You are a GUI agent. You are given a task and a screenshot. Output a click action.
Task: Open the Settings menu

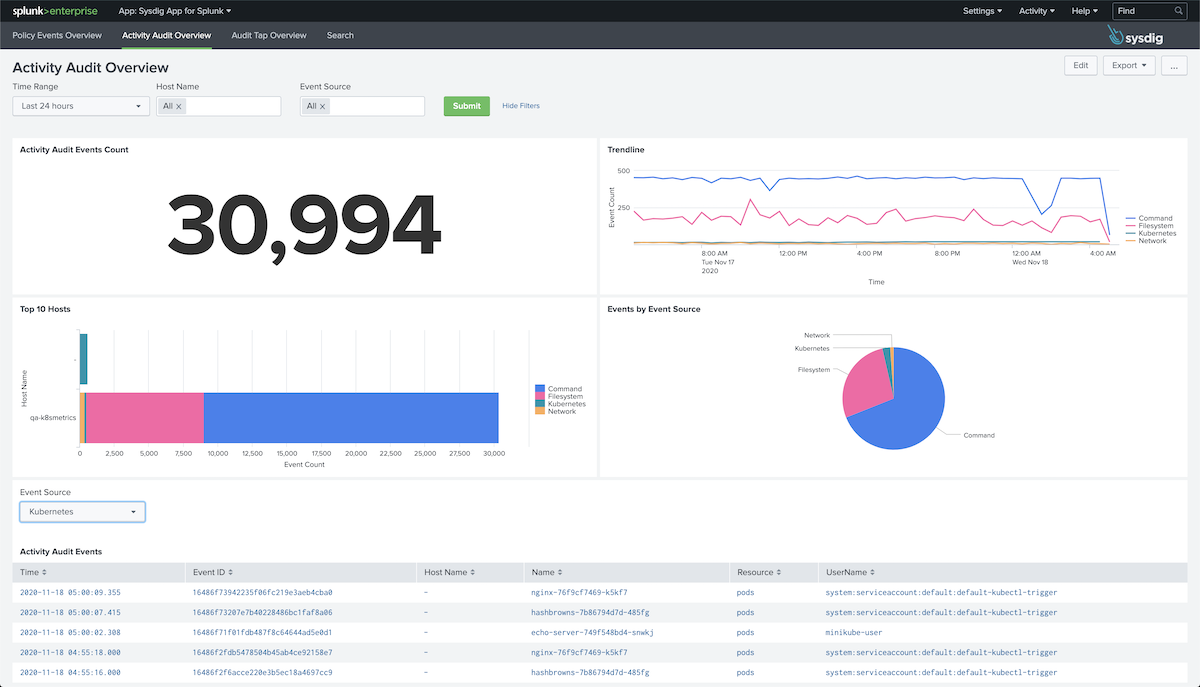pyautogui.click(x=982, y=11)
